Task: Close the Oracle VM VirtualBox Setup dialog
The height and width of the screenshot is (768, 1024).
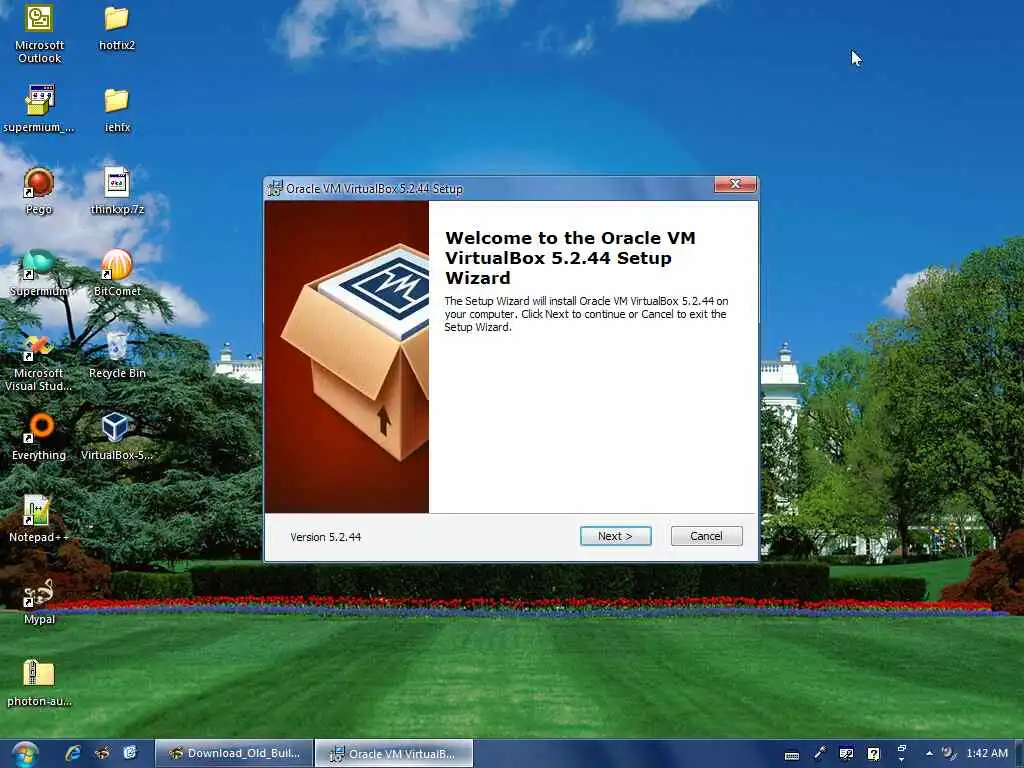Action: (x=735, y=184)
